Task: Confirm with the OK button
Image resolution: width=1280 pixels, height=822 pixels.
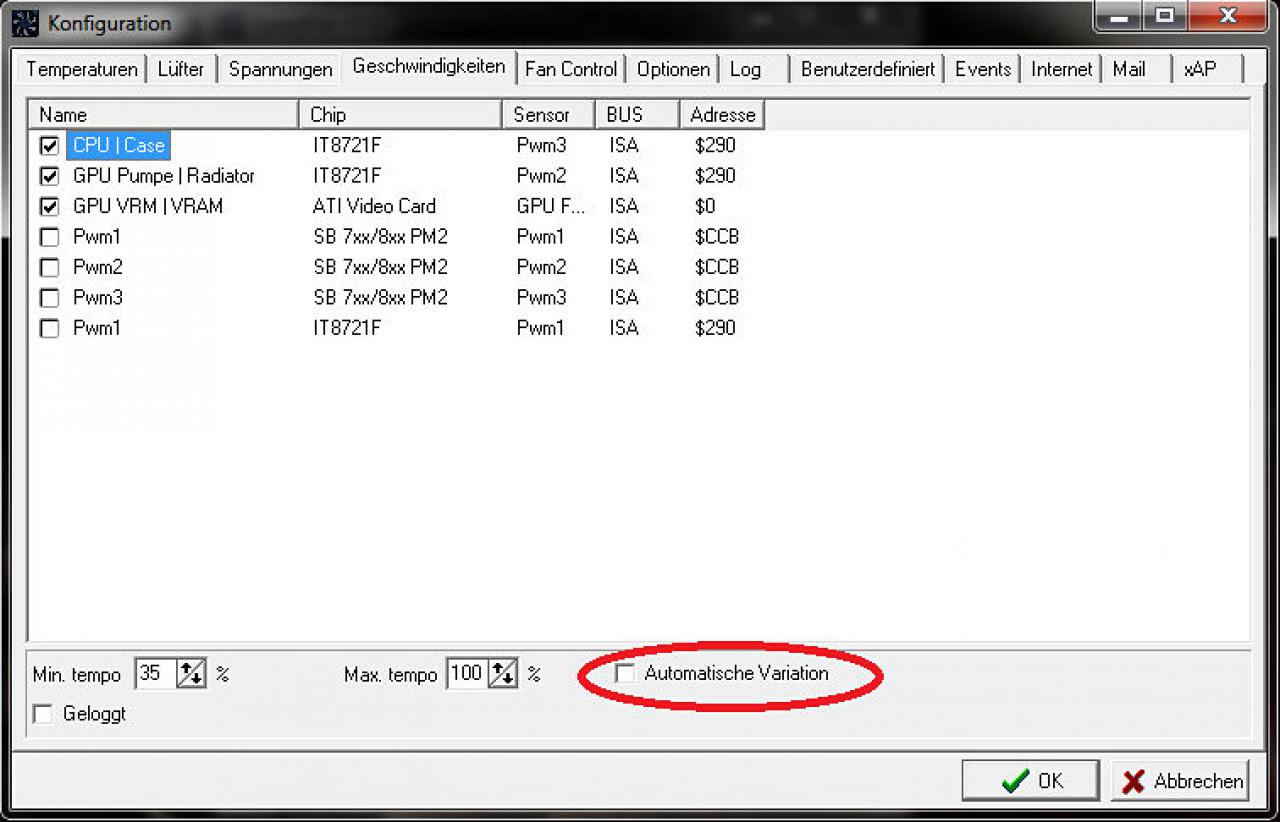Action: tap(1031, 780)
